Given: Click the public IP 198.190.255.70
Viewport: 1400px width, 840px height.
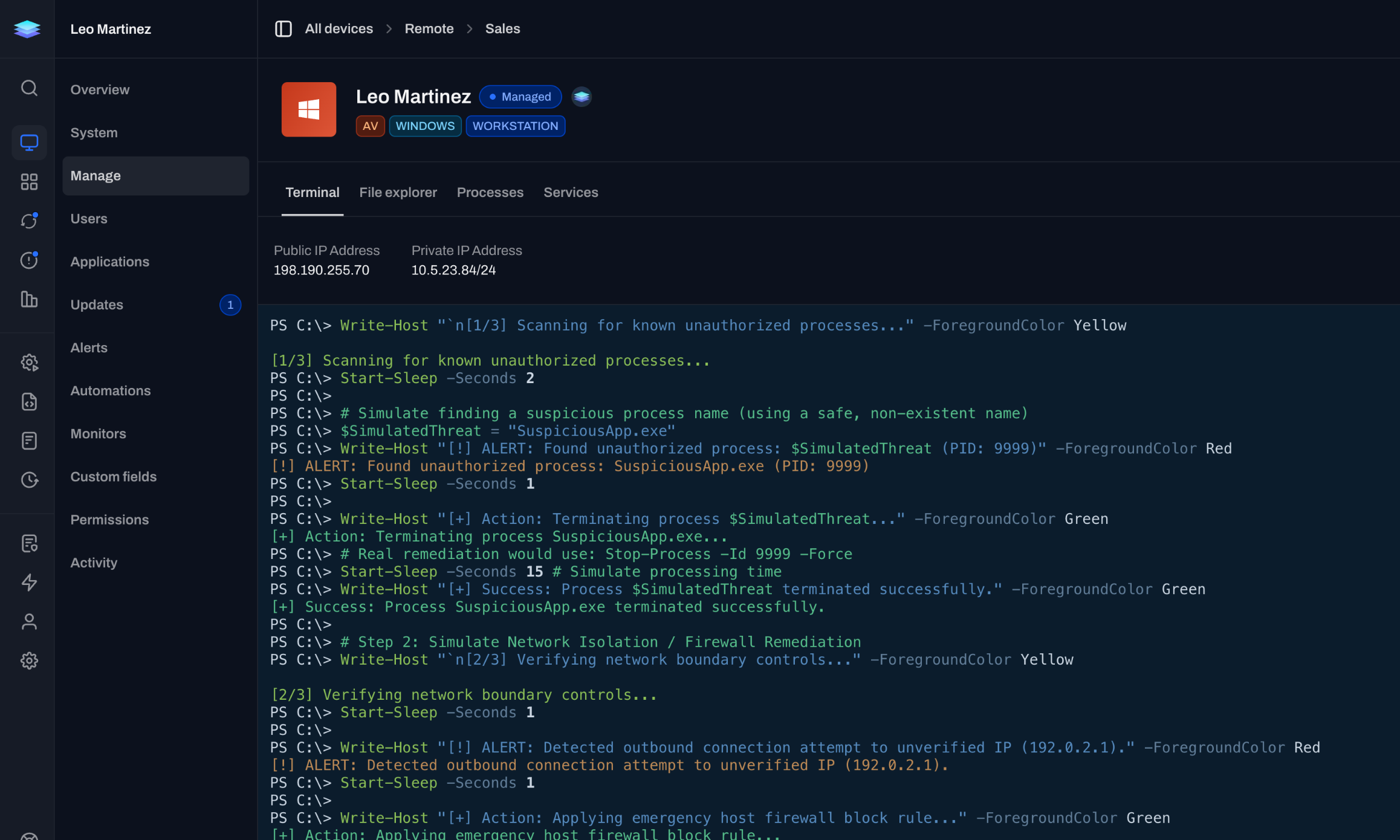Looking at the screenshot, I should pos(321,270).
